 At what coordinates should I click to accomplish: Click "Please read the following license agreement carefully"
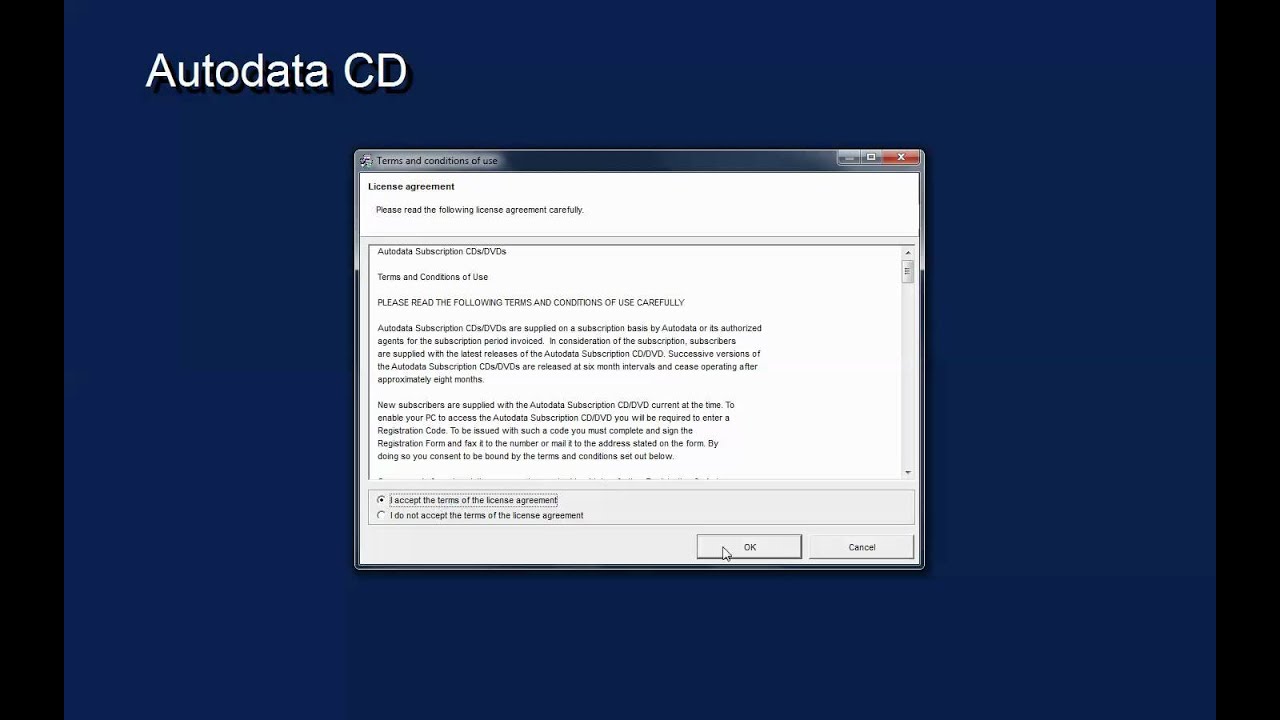click(480, 210)
